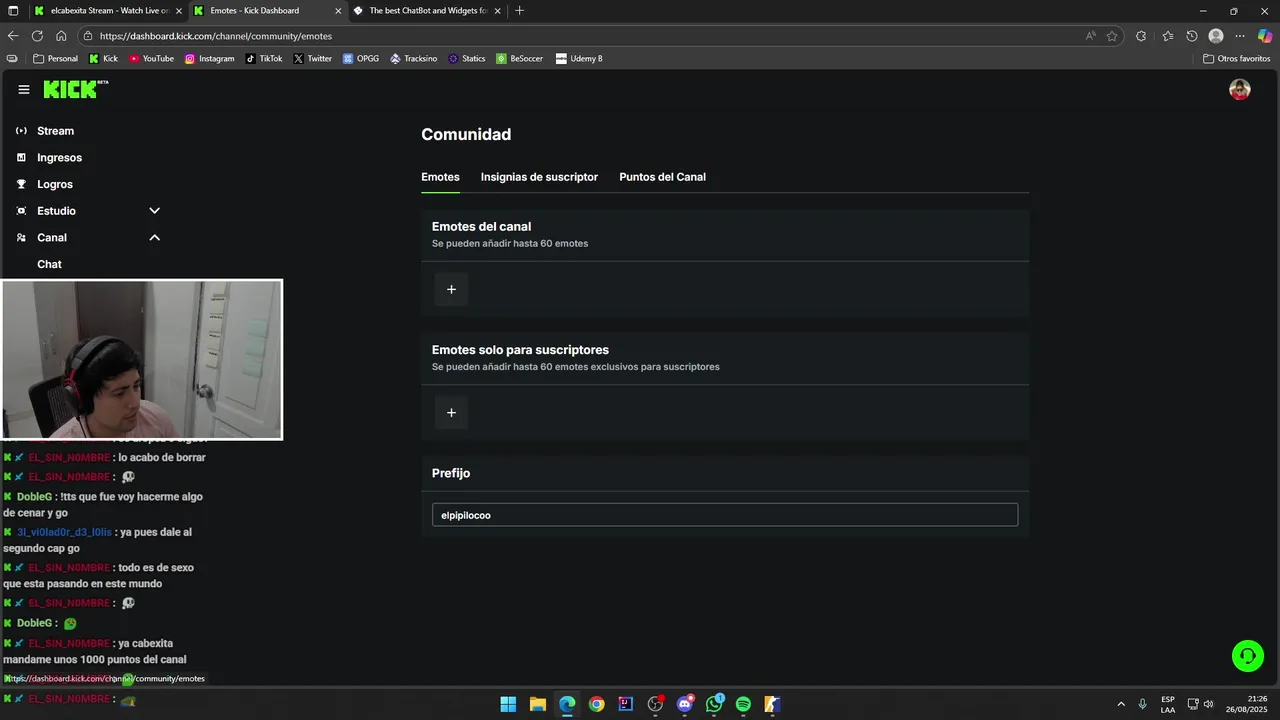This screenshot has height=720, width=1280.
Task: Switch to the elcabexita Stream browser tab
Action: [107, 10]
